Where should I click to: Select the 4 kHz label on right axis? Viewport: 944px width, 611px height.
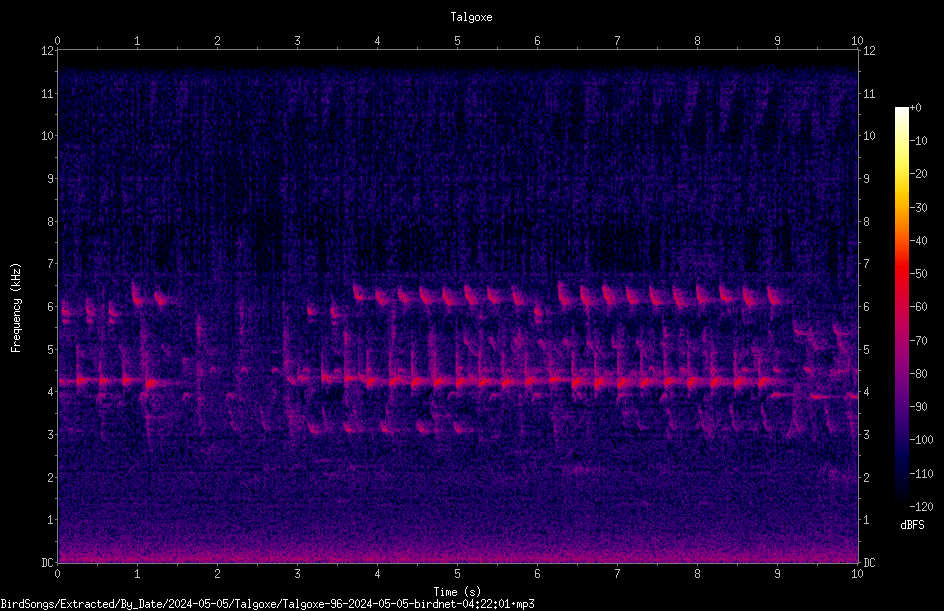(866, 392)
